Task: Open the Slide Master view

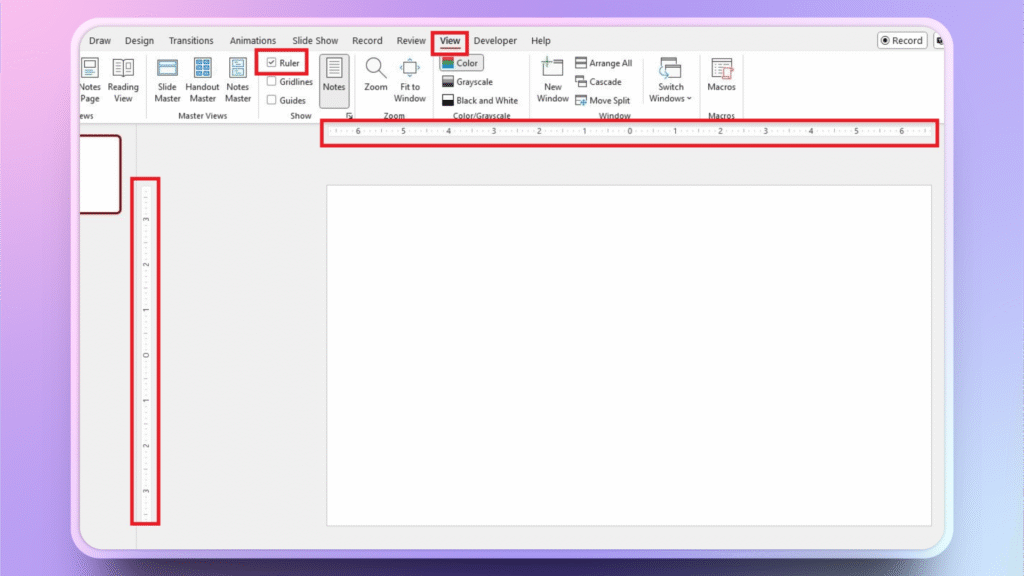Action: tap(167, 79)
